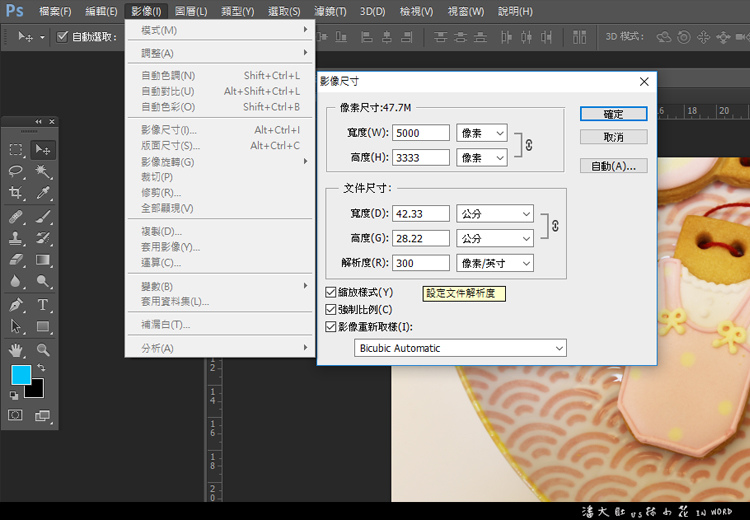Select the Rectangle shape tool
Viewport: 750px width, 520px height.
(43, 326)
